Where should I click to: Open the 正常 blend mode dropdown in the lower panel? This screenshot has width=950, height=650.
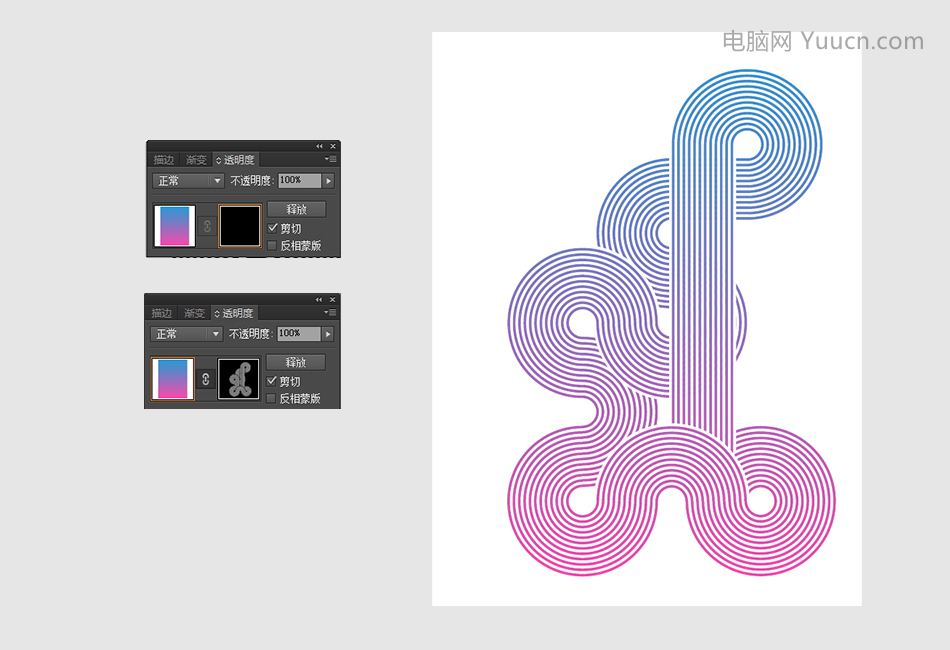[186, 334]
